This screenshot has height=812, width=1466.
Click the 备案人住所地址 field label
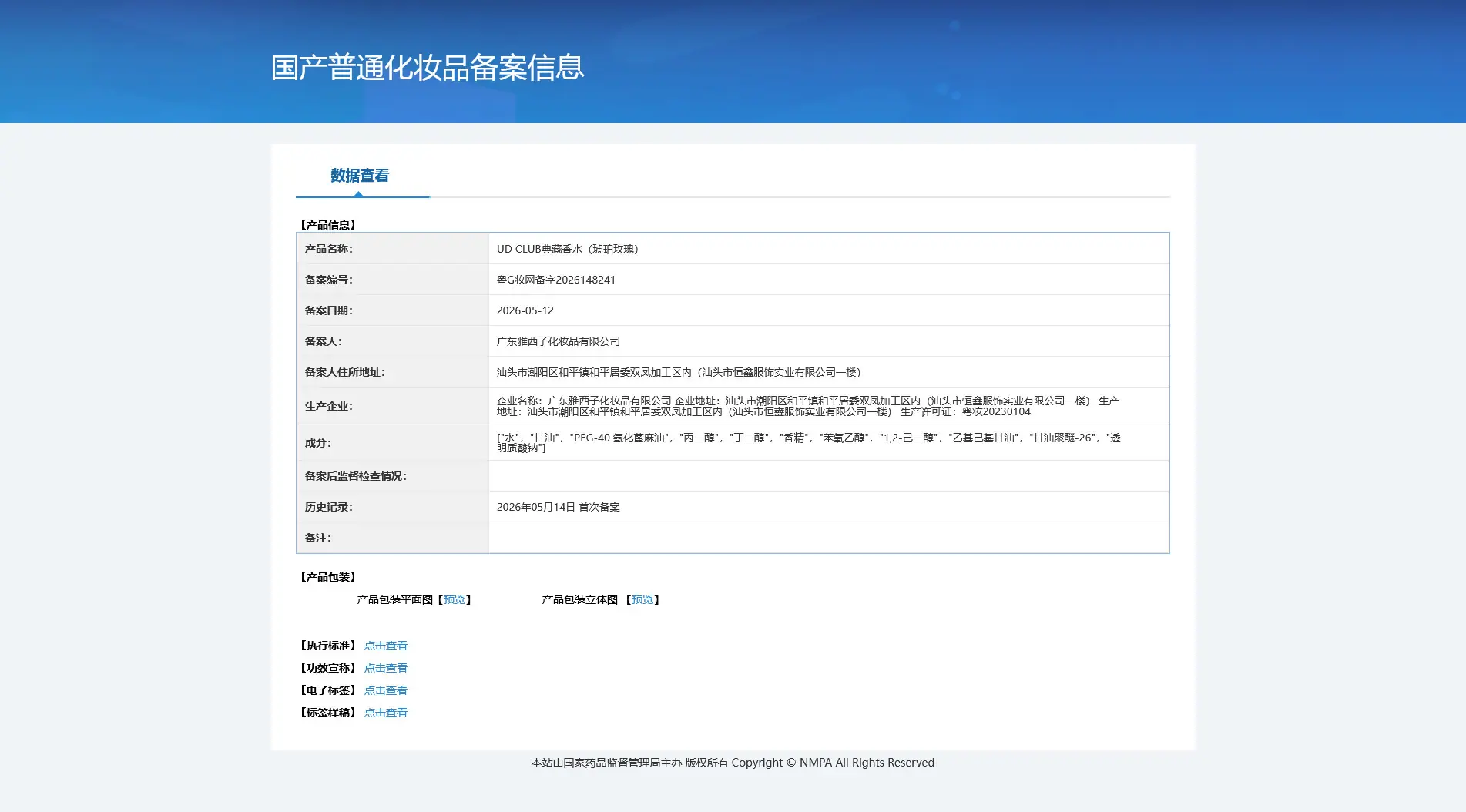click(x=345, y=372)
